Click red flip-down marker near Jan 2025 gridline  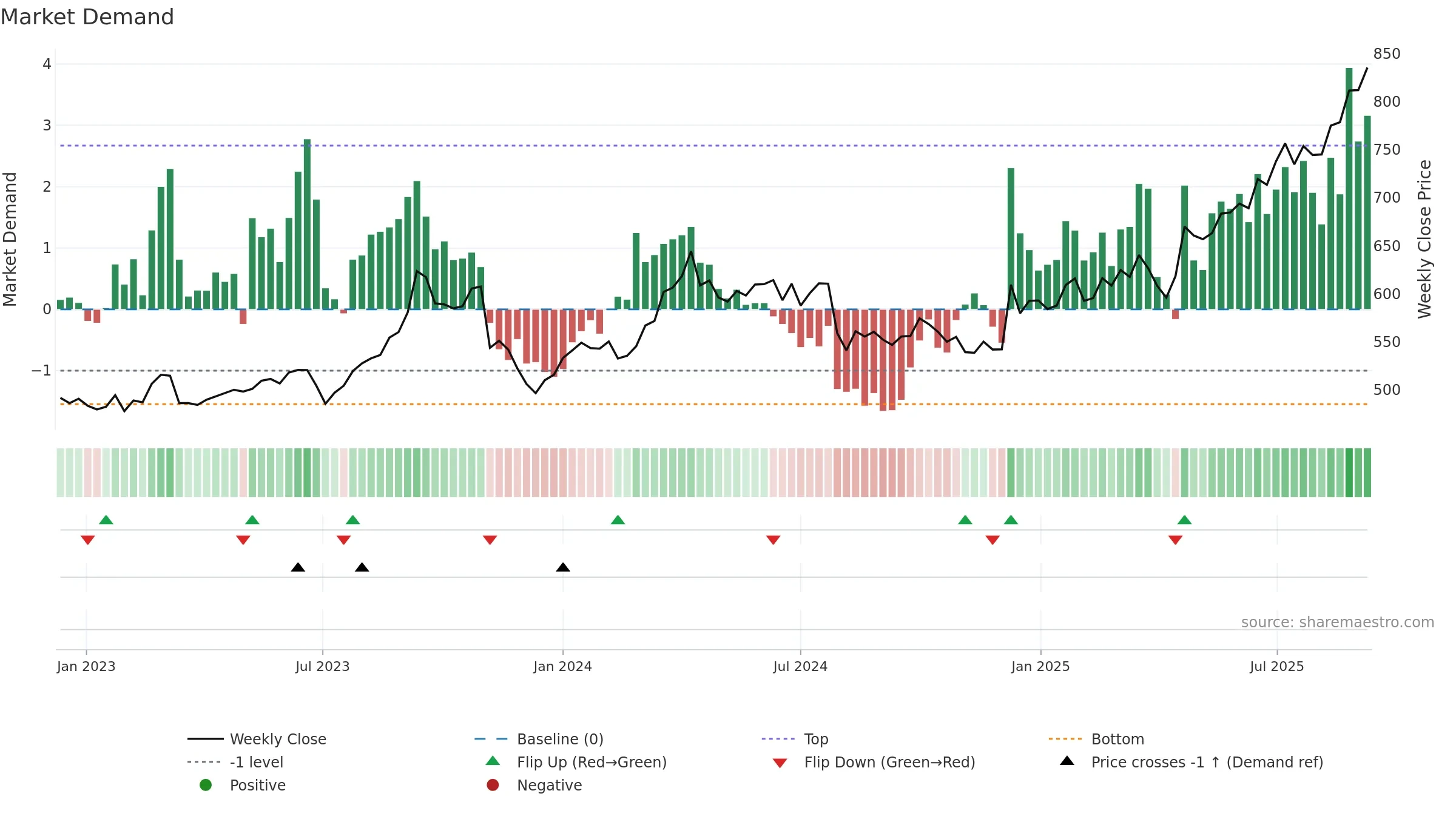[993, 540]
